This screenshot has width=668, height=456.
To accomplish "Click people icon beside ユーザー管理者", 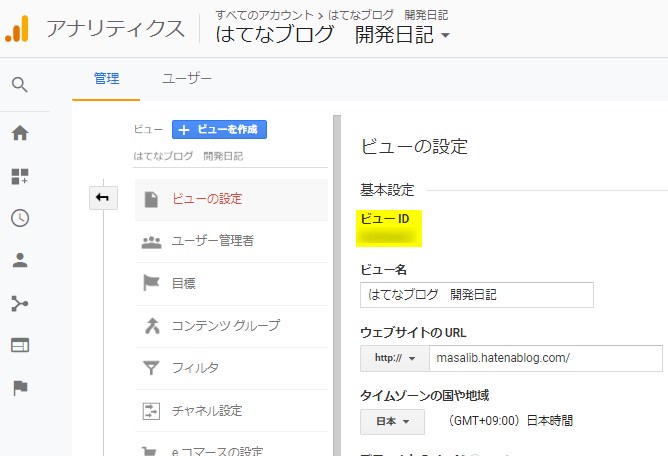I will [x=151, y=242].
